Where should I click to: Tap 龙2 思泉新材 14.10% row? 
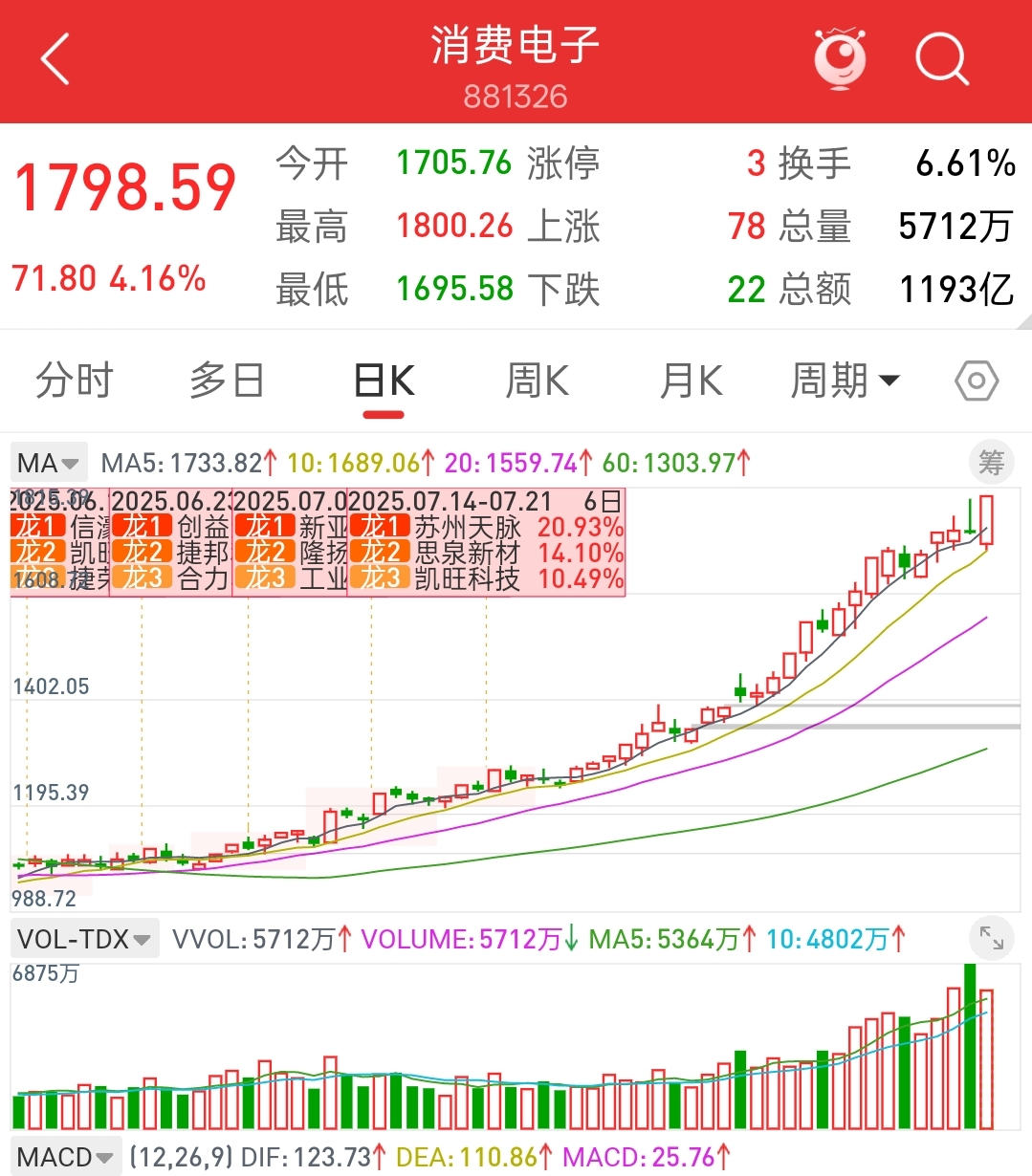(487, 553)
